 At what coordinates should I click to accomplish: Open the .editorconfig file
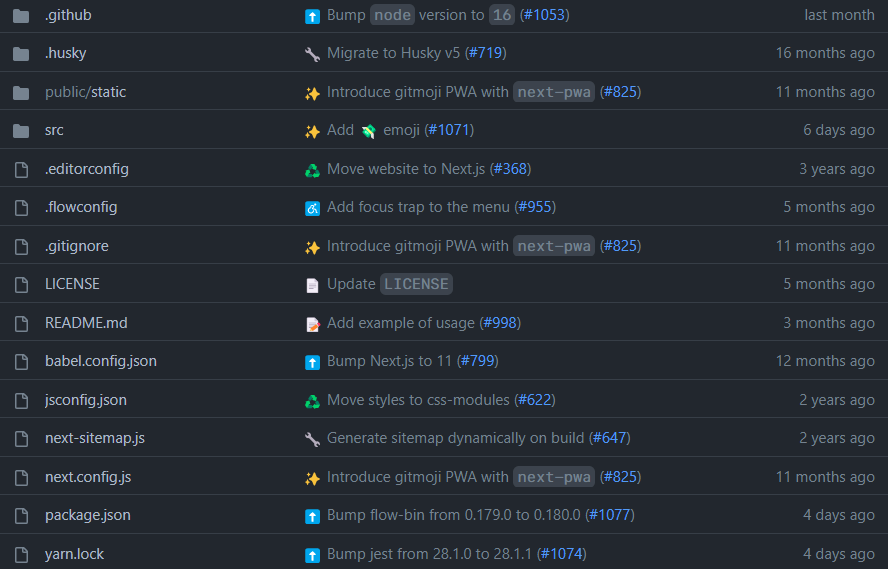tap(86, 169)
